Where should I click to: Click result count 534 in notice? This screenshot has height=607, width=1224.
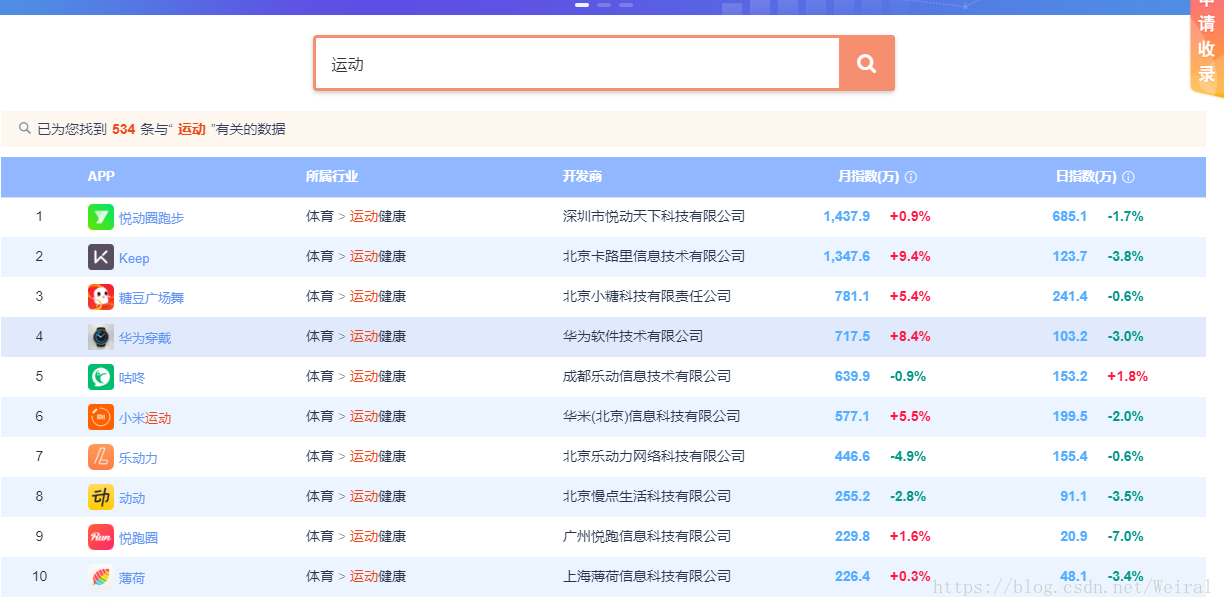coord(124,129)
